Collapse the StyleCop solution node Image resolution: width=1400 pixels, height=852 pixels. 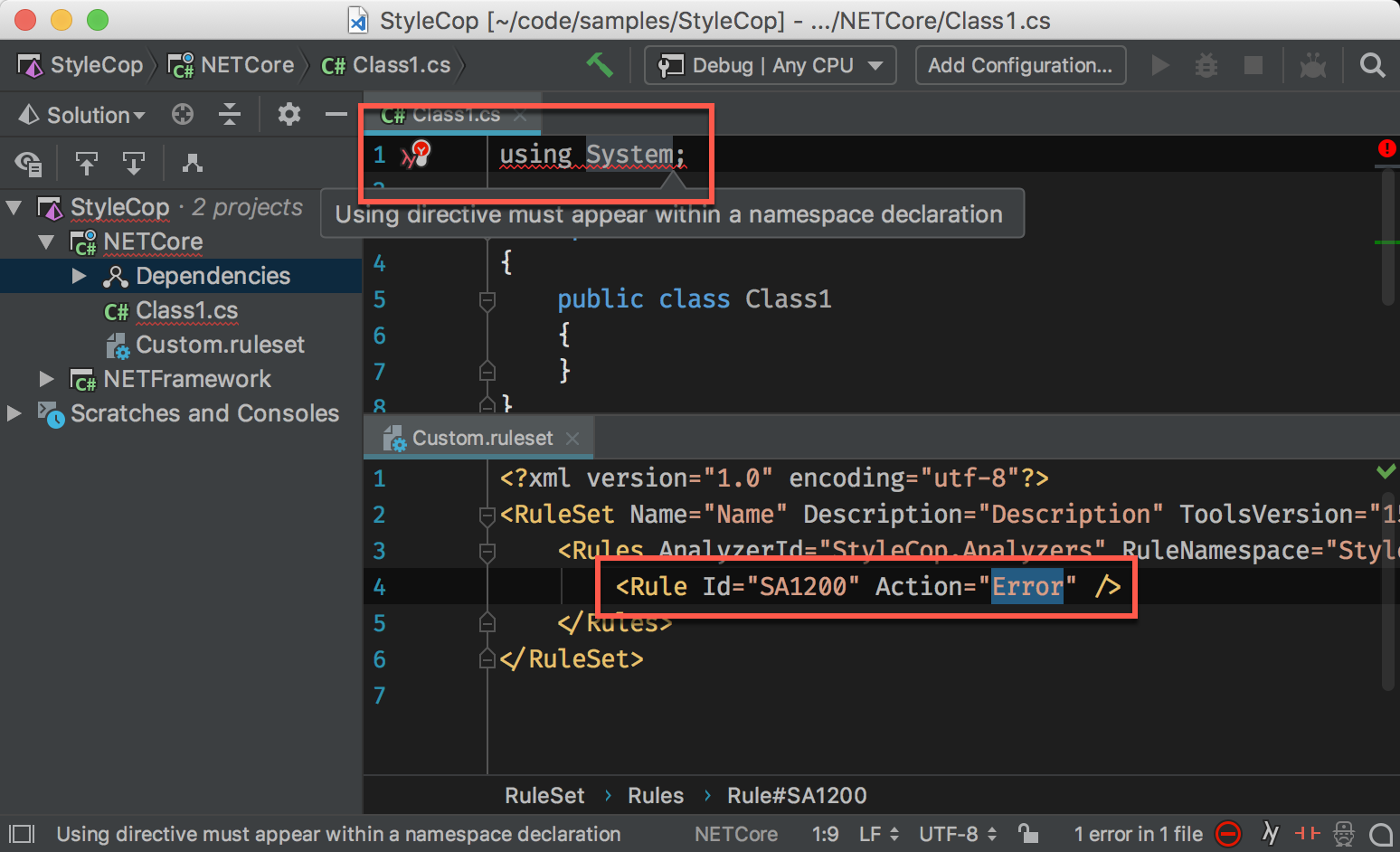14,207
